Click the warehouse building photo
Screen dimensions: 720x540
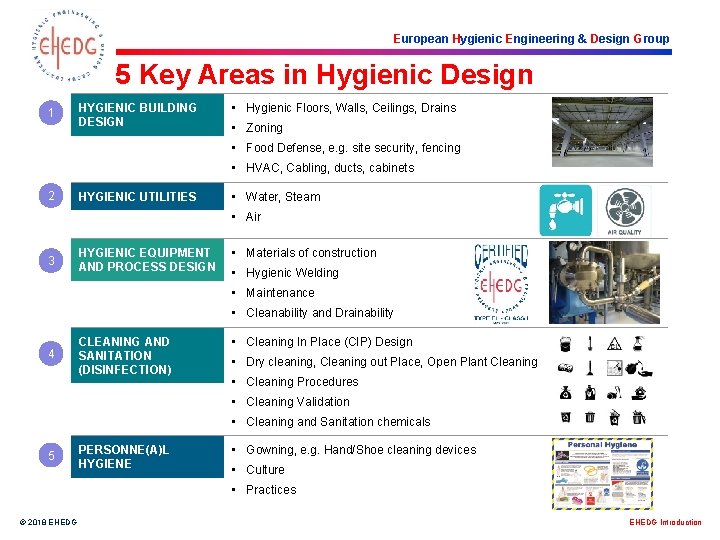tap(602, 132)
